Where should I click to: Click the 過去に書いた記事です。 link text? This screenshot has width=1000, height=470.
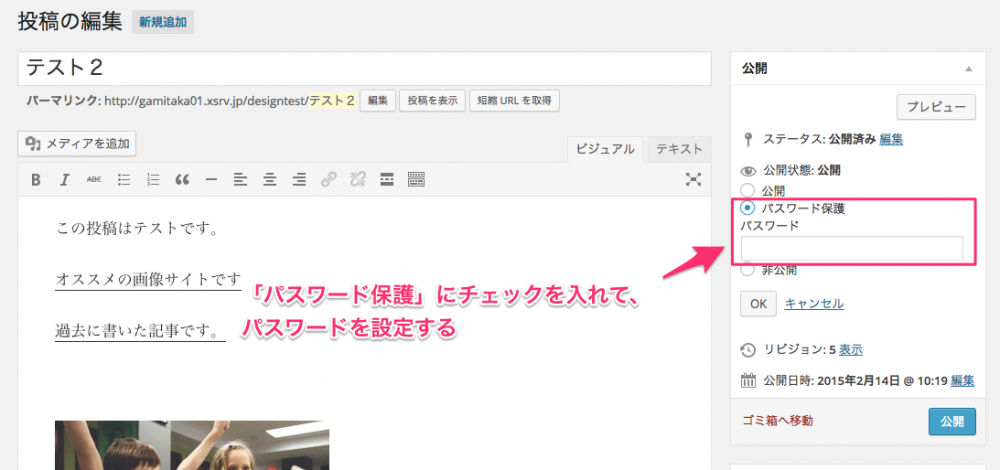[x=140, y=330]
